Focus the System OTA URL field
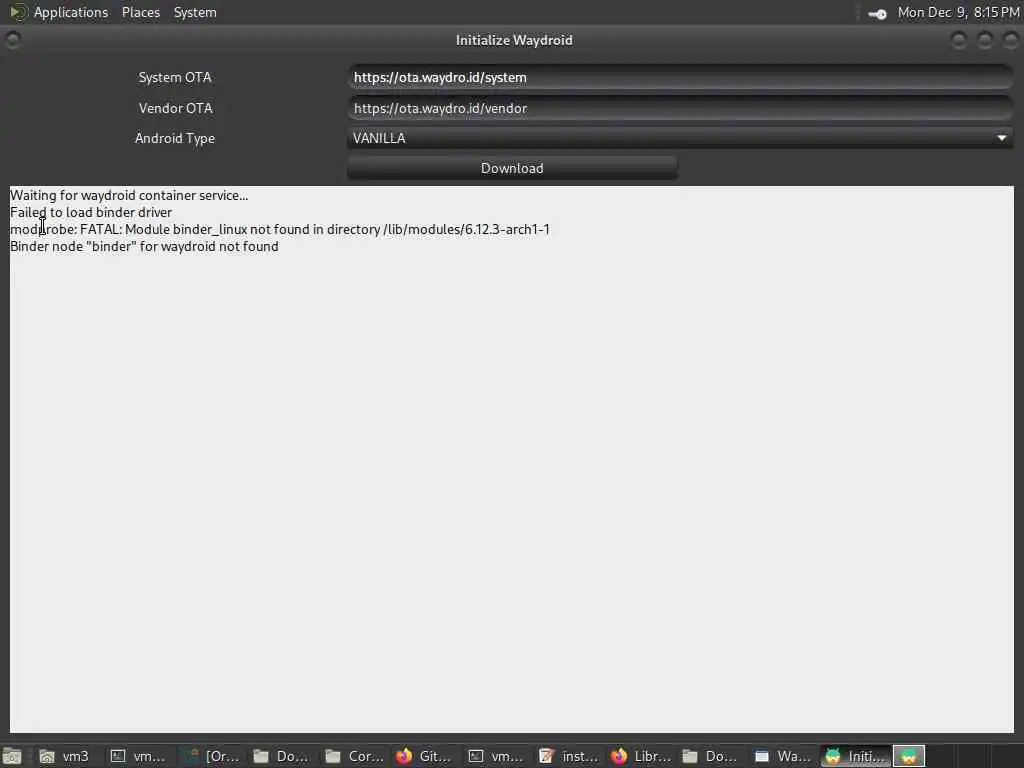The width and height of the screenshot is (1024, 768). pos(680,77)
